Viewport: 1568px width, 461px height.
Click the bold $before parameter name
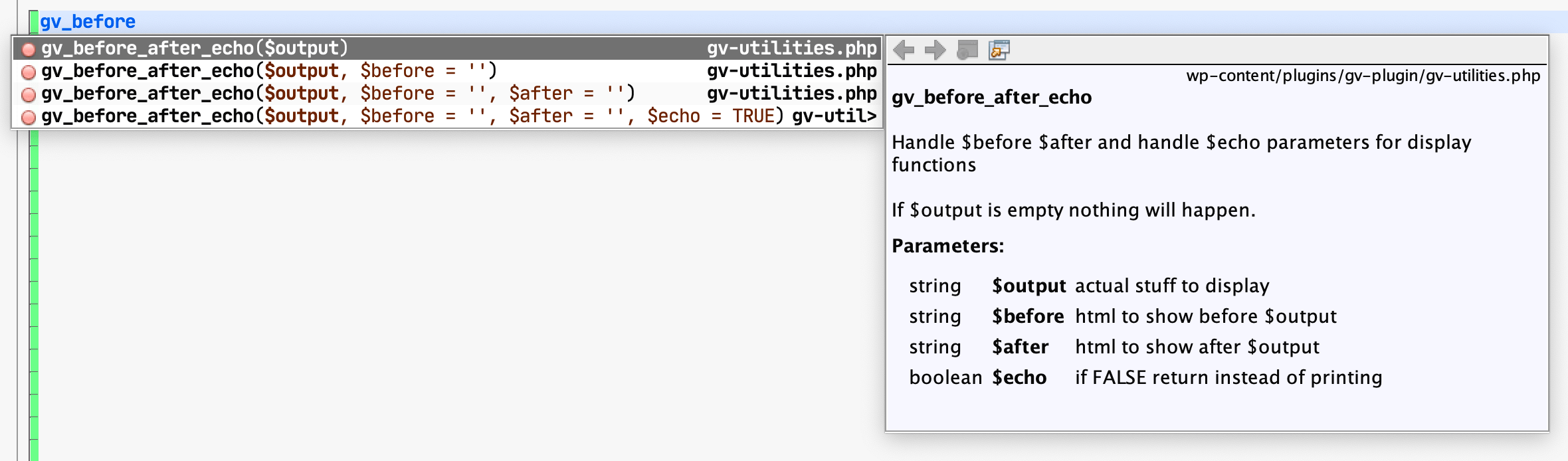1029,316
